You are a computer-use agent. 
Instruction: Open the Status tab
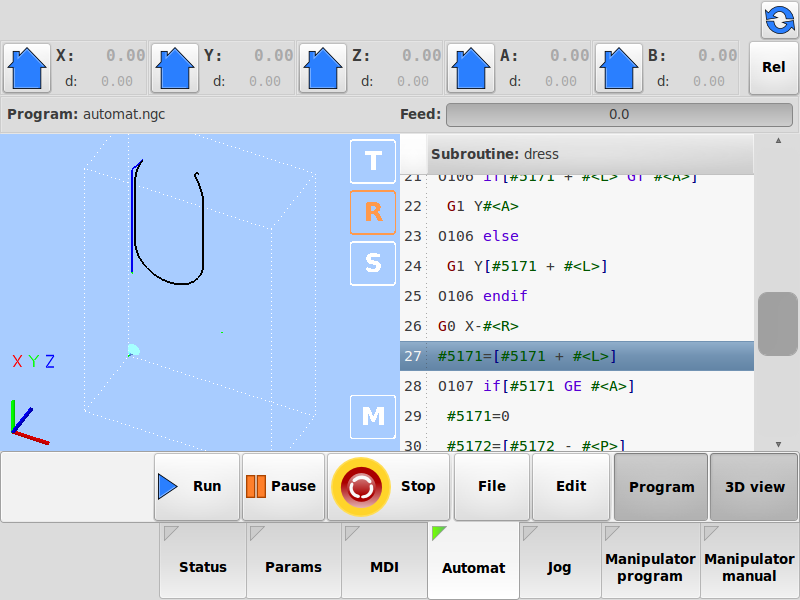(x=203, y=561)
